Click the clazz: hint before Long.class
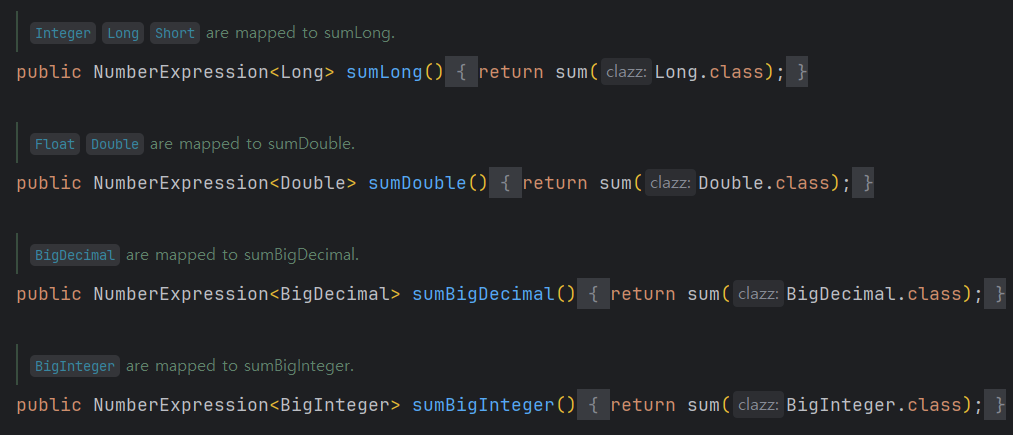 (x=626, y=72)
